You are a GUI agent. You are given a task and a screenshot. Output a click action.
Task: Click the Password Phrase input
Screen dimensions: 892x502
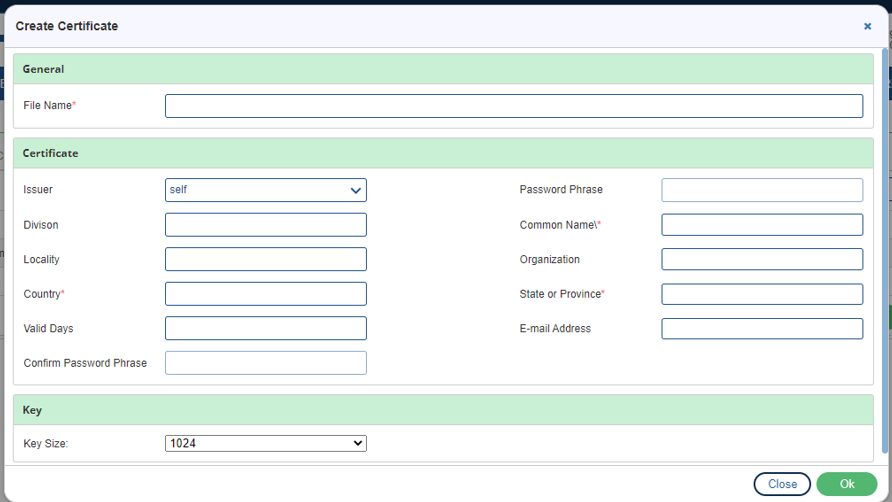(762, 190)
